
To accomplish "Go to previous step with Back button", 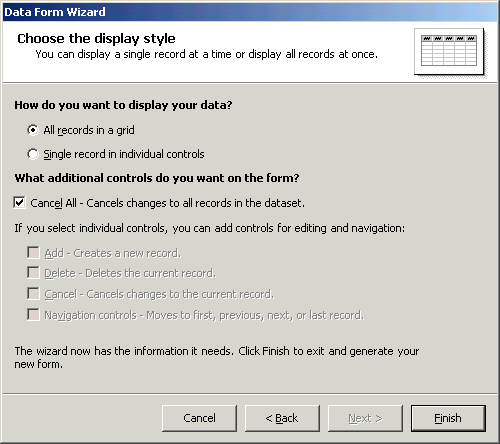I will point(282,418).
